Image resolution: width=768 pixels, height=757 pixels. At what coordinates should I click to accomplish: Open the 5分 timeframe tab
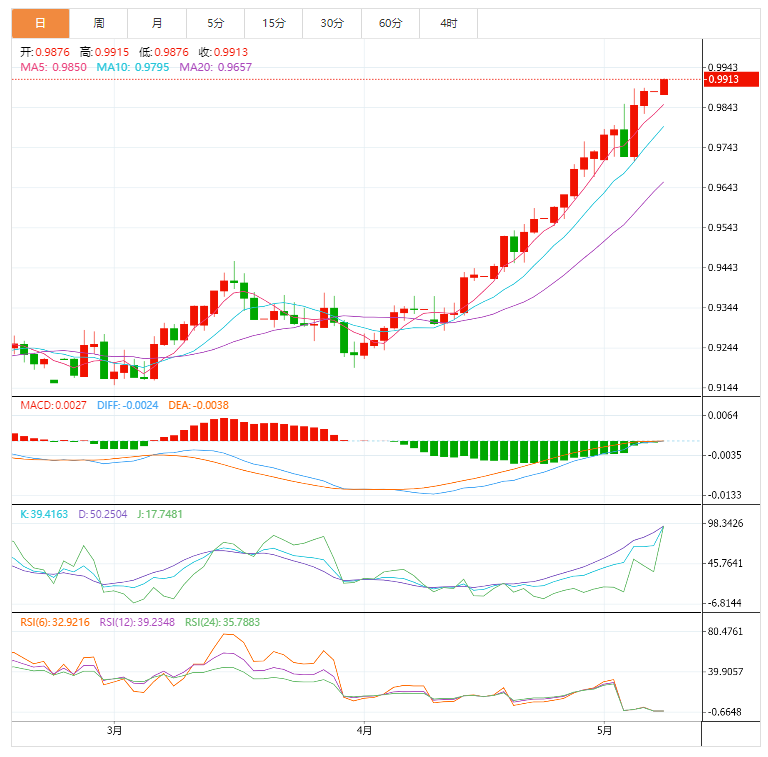[x=216, y=23]
